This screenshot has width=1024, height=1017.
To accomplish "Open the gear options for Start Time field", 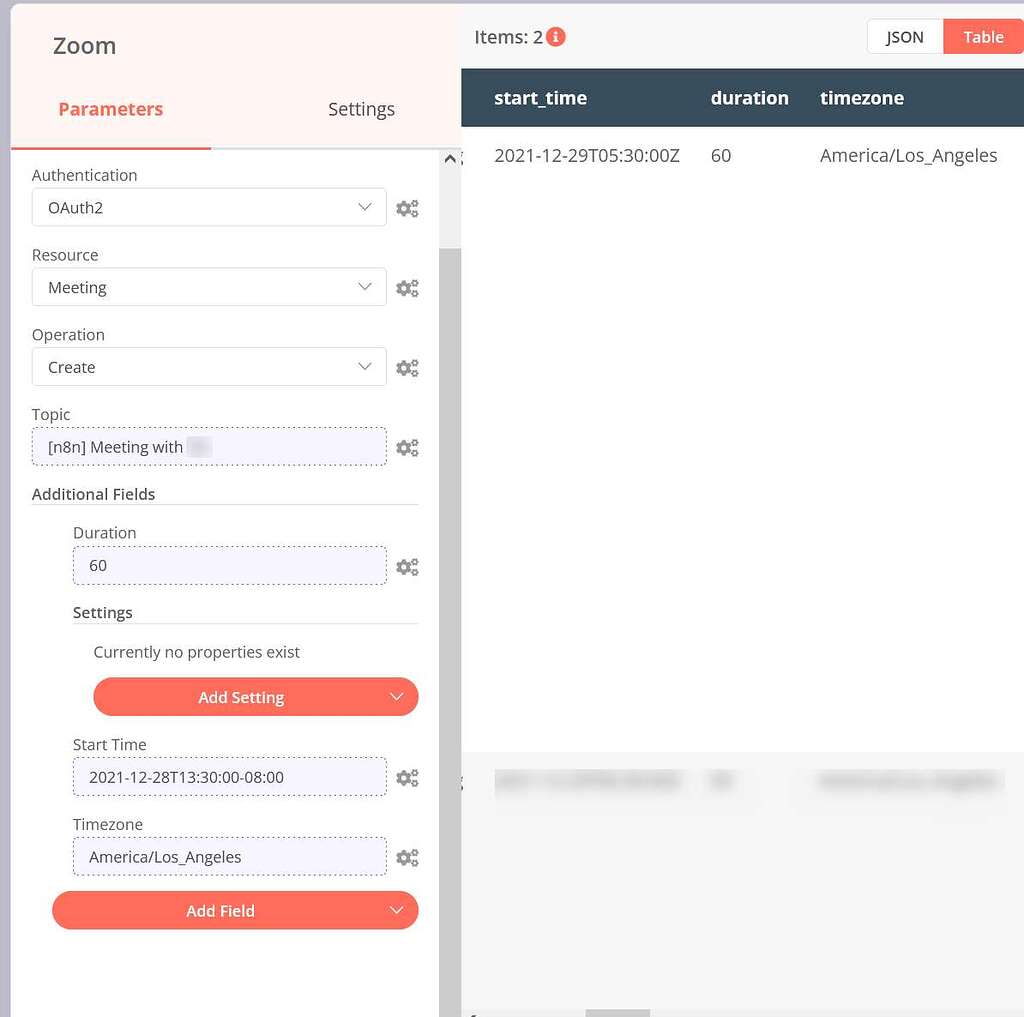I will click(x=408, y=777).
